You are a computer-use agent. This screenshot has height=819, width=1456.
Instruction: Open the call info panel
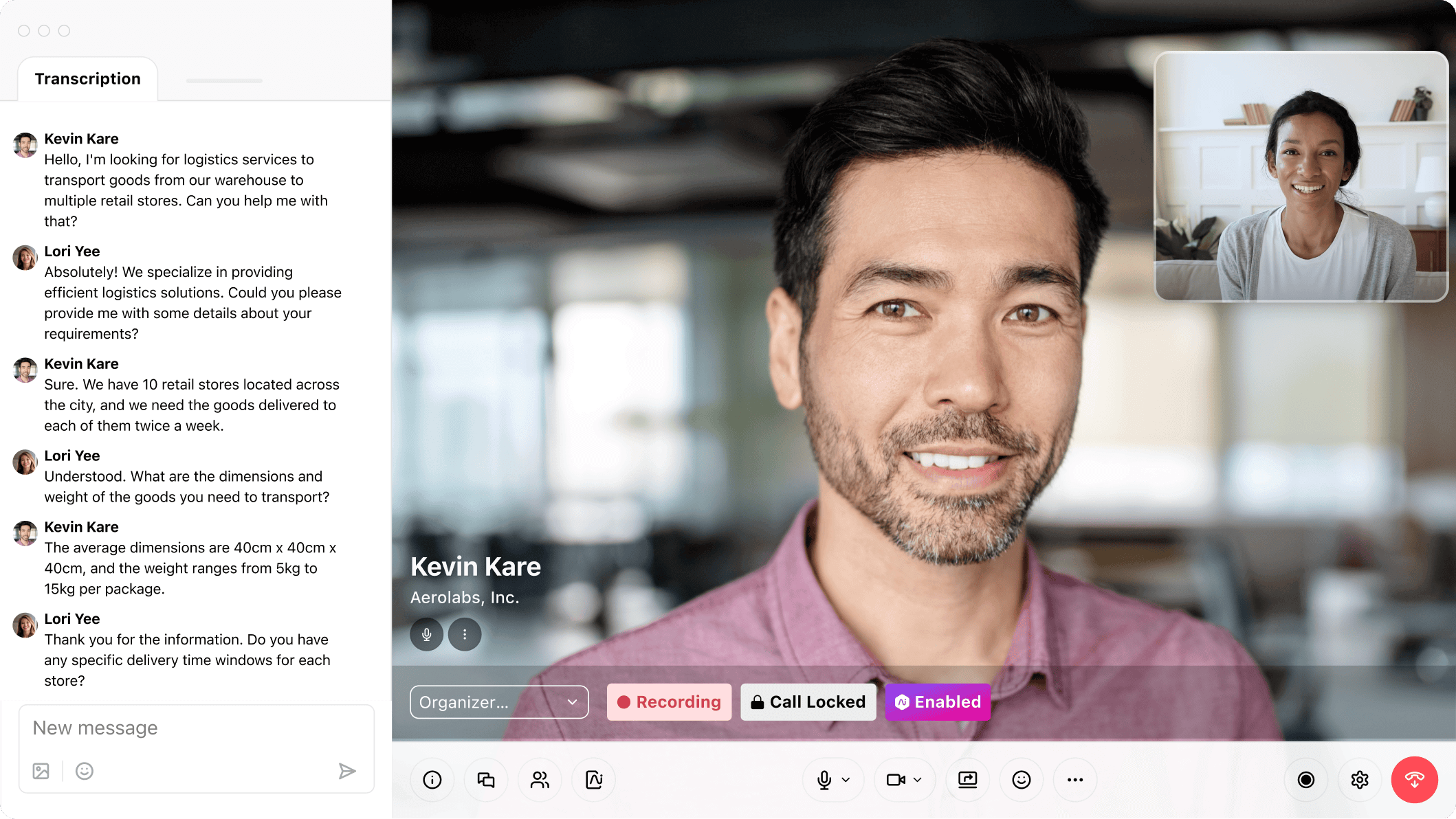[x=432, y=780]
